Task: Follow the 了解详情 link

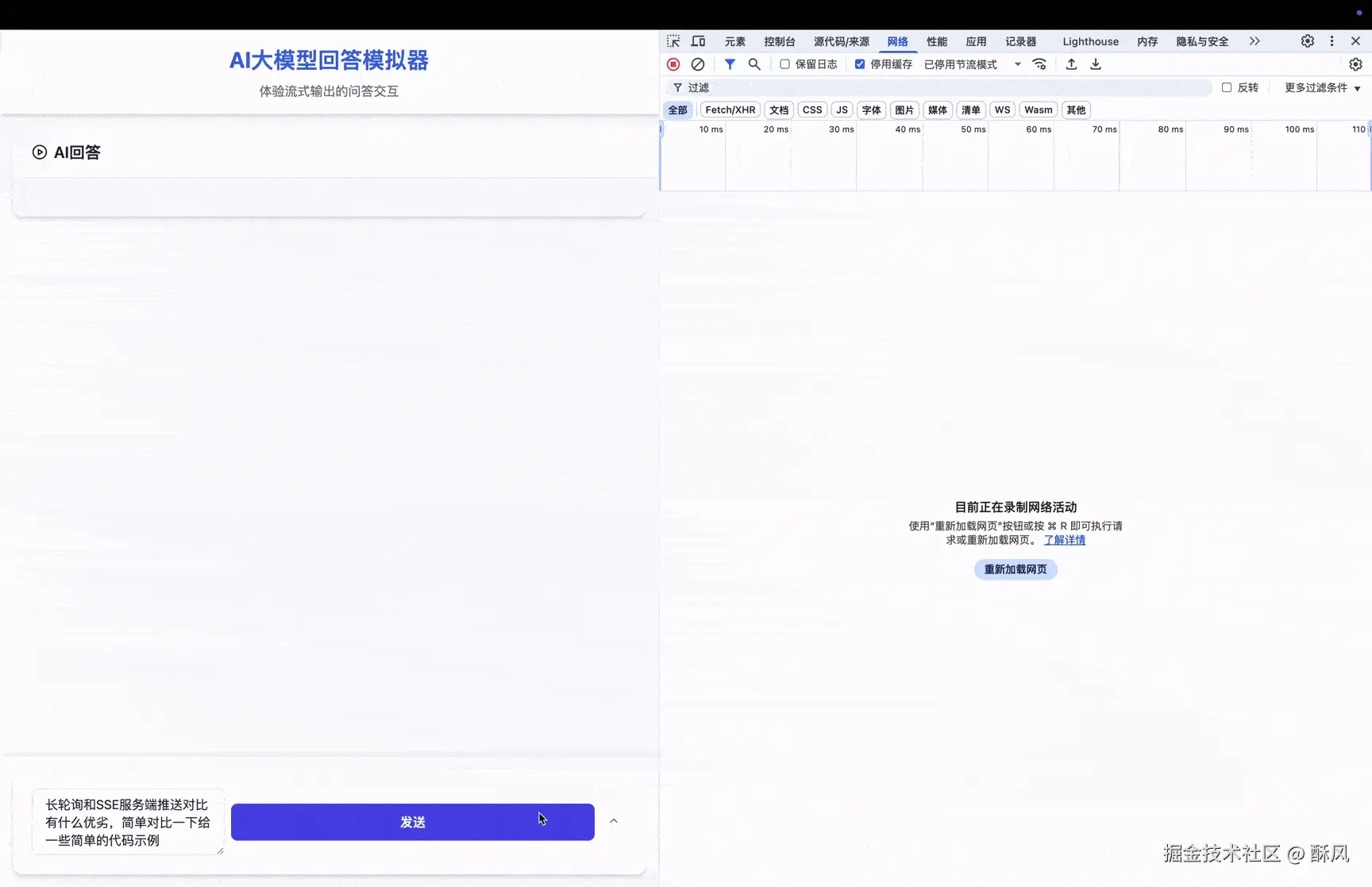Action: coord(1065,540)
